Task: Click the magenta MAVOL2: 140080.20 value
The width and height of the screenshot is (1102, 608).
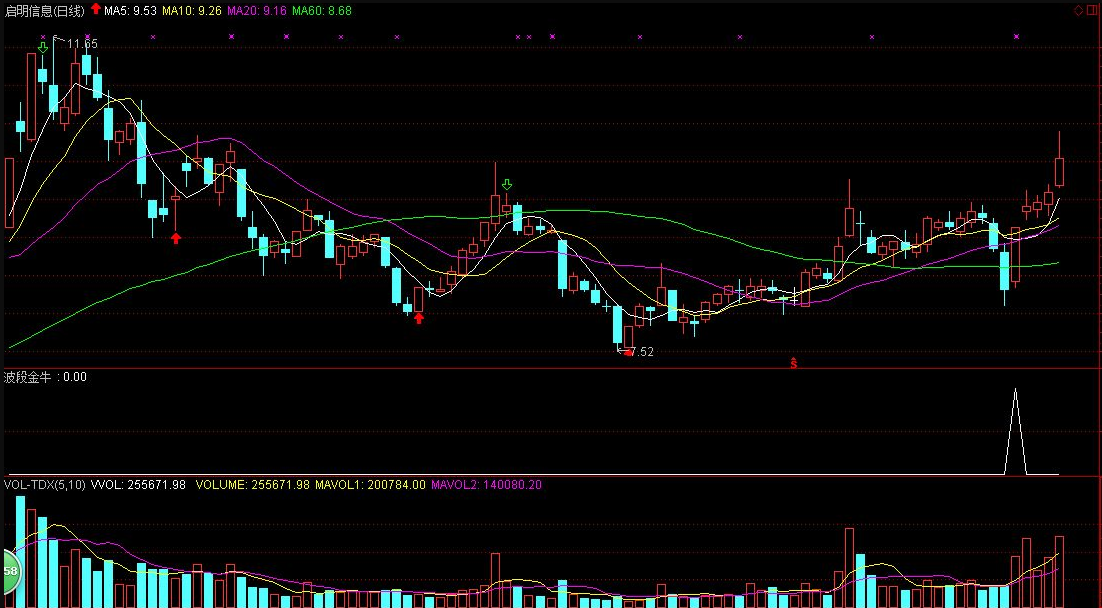Action: point(486,484)
